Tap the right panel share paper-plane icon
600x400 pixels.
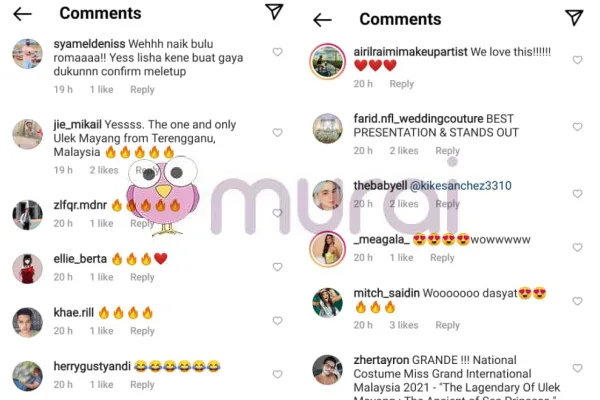click(x=574, y=18)
